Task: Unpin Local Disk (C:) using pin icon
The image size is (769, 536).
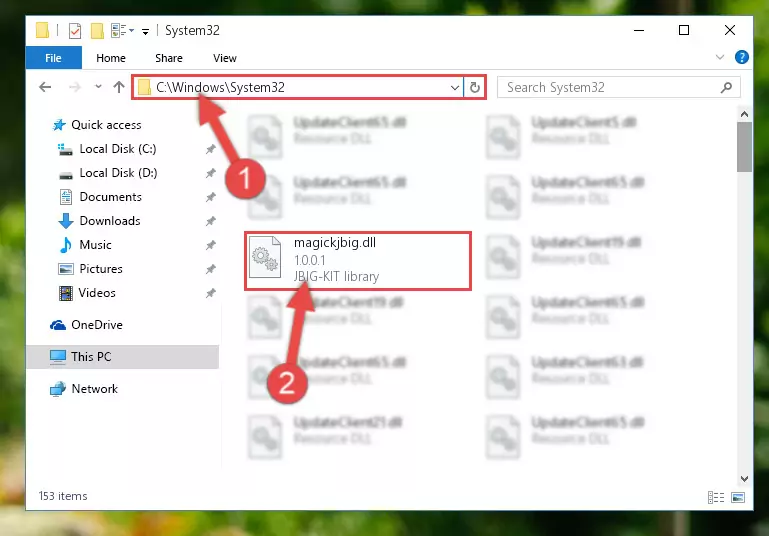Action: click(210, 149)
